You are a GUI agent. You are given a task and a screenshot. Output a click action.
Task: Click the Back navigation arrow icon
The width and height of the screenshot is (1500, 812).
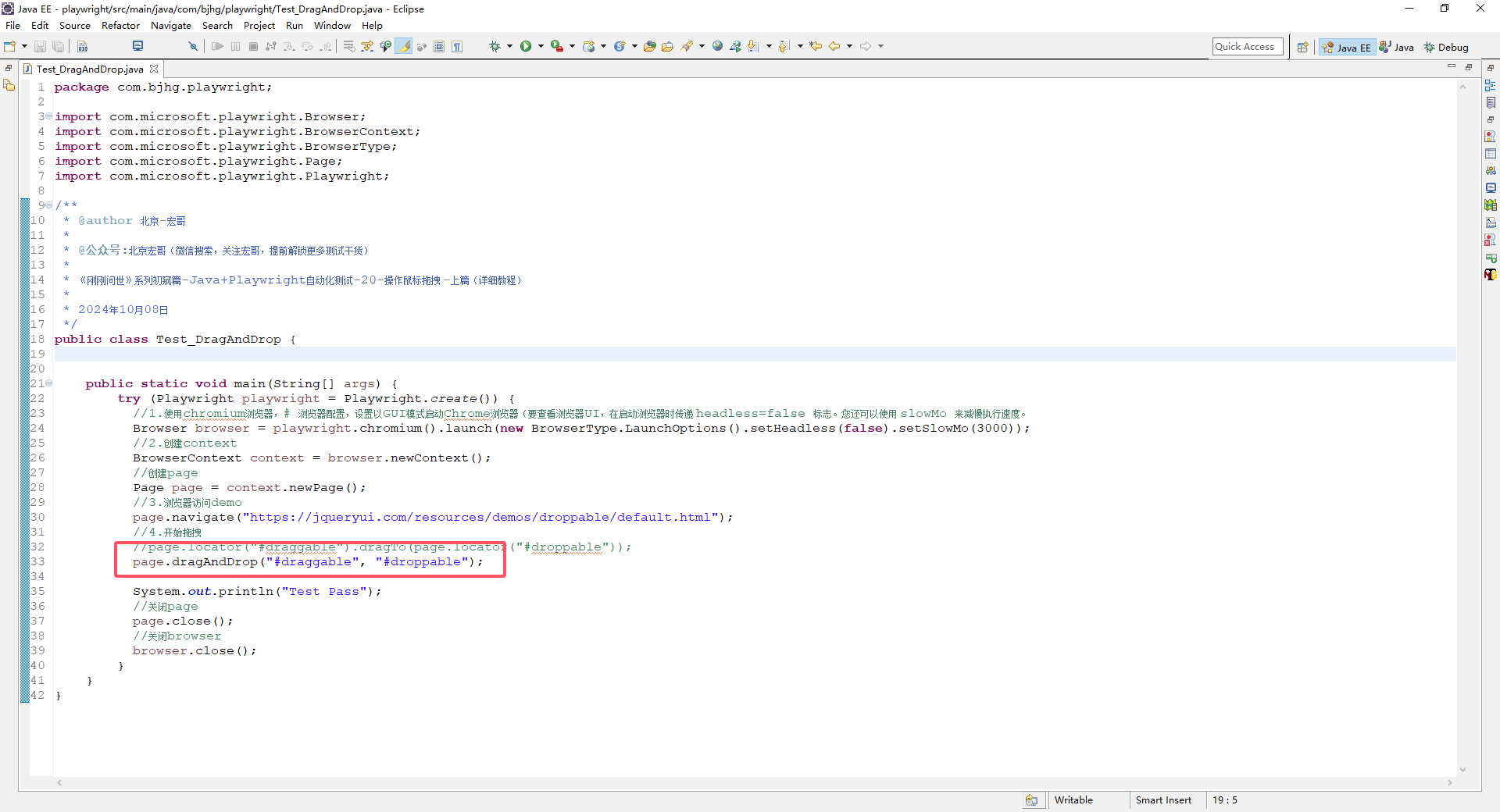(834, 47)
